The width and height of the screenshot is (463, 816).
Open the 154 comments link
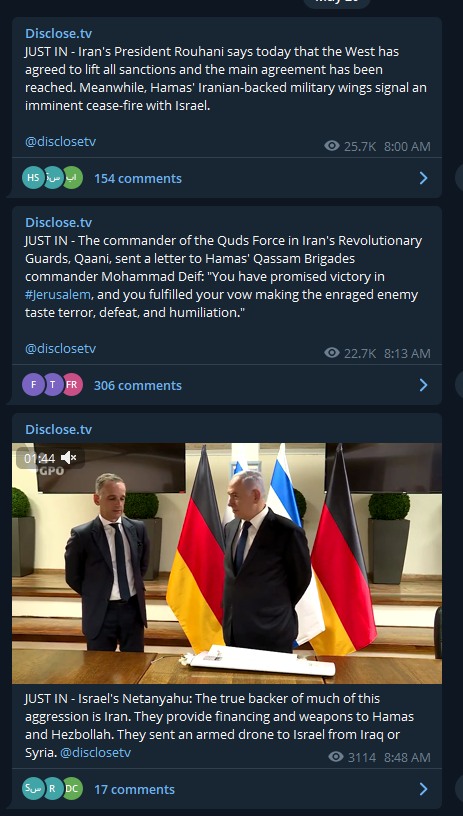coord(138,178)
